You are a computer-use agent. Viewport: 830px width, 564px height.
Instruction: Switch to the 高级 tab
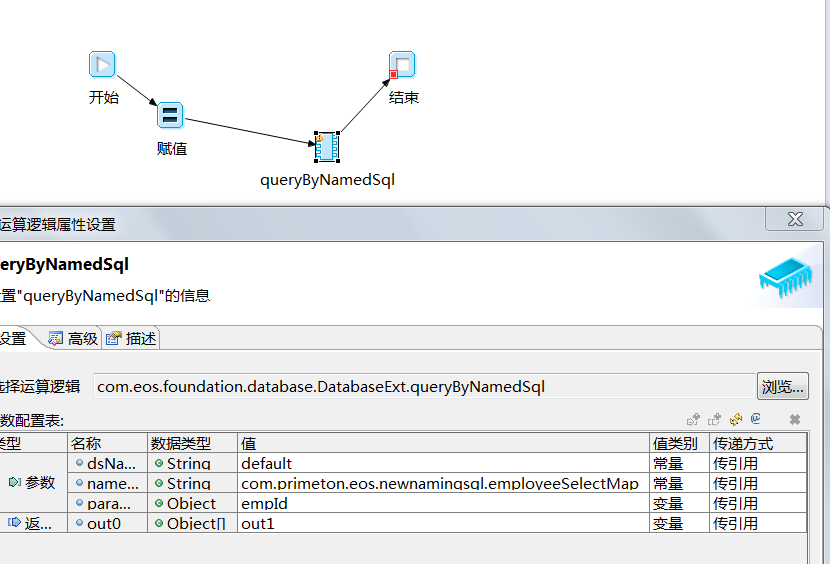pyautogui.click(x=74, y=338)
